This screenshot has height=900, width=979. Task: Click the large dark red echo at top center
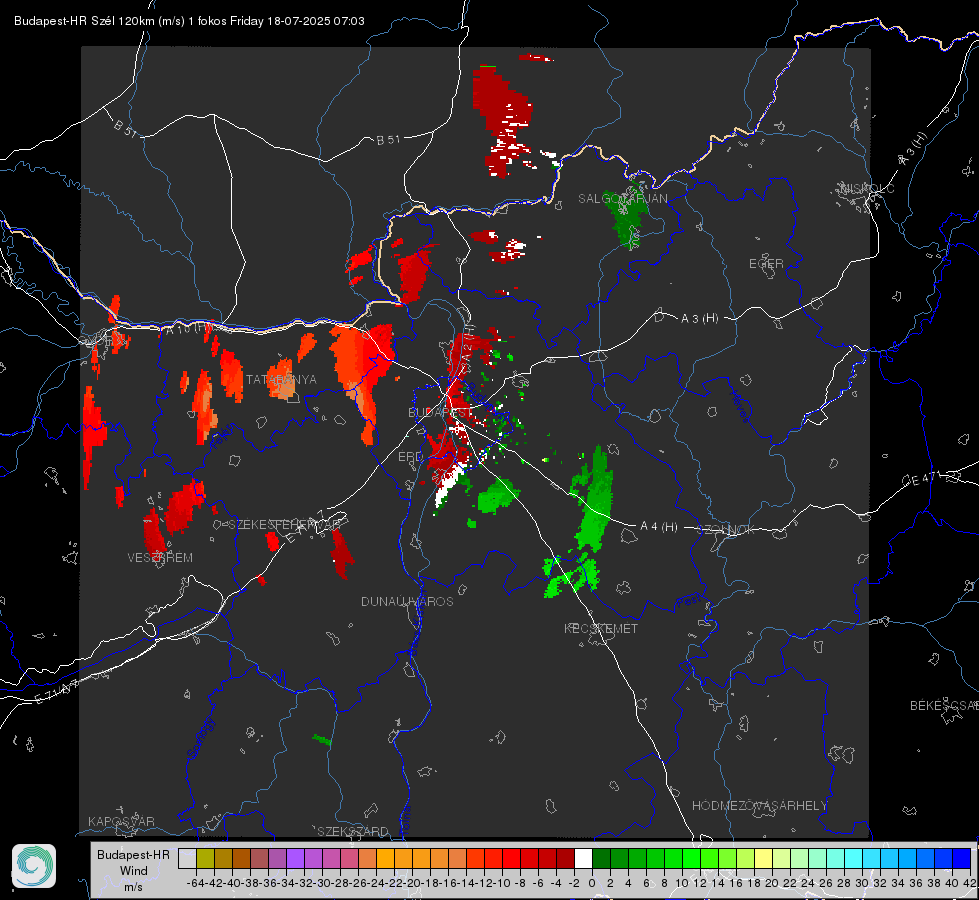pyautogui.click(x=501, y=121)
